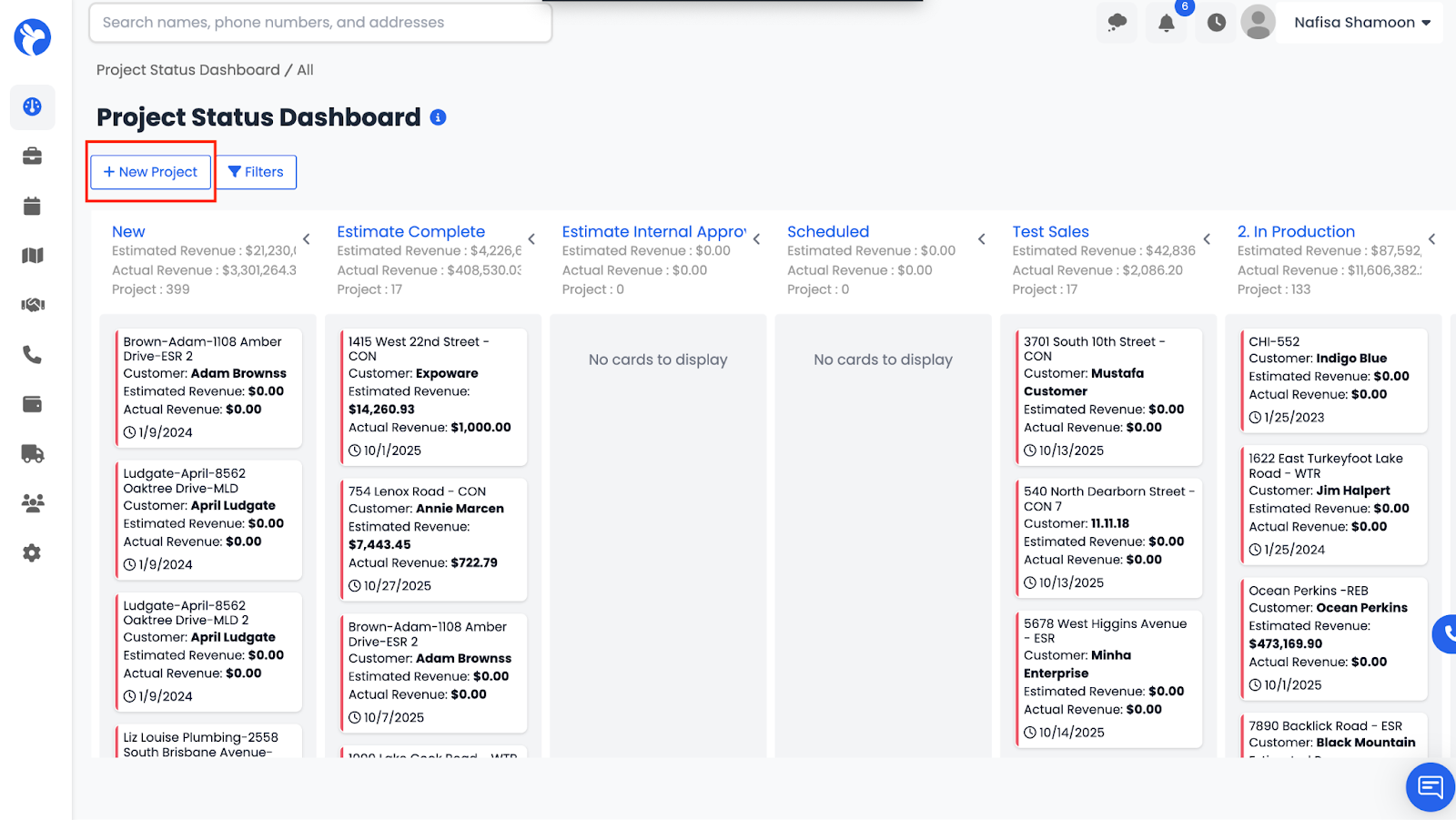The image size is (1456, 820).
Task: Collapse the Test Sales column chevron
Action: (1208, 238)
